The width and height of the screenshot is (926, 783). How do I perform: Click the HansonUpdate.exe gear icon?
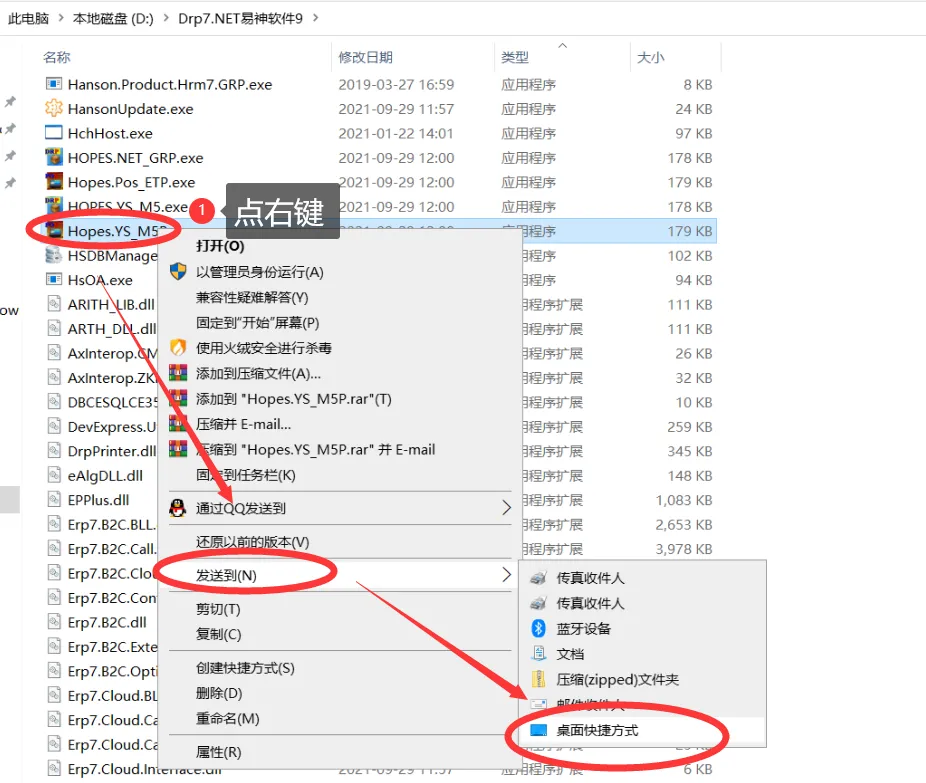click(54, 109)
